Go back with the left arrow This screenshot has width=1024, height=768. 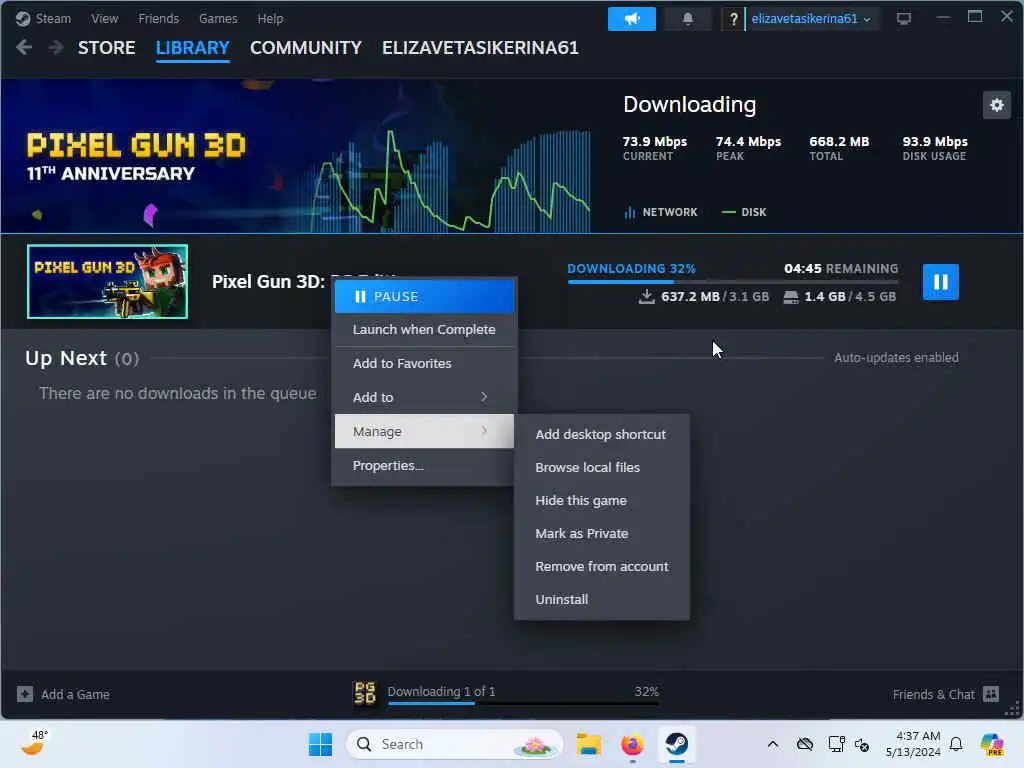(x=24, y=47)
